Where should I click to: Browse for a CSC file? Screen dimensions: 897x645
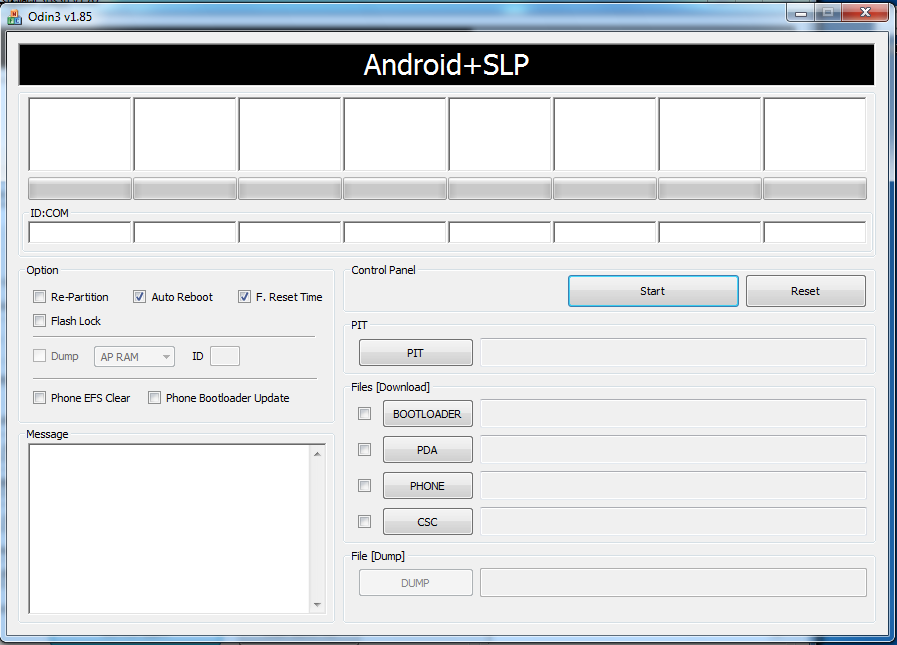(428, 521)
